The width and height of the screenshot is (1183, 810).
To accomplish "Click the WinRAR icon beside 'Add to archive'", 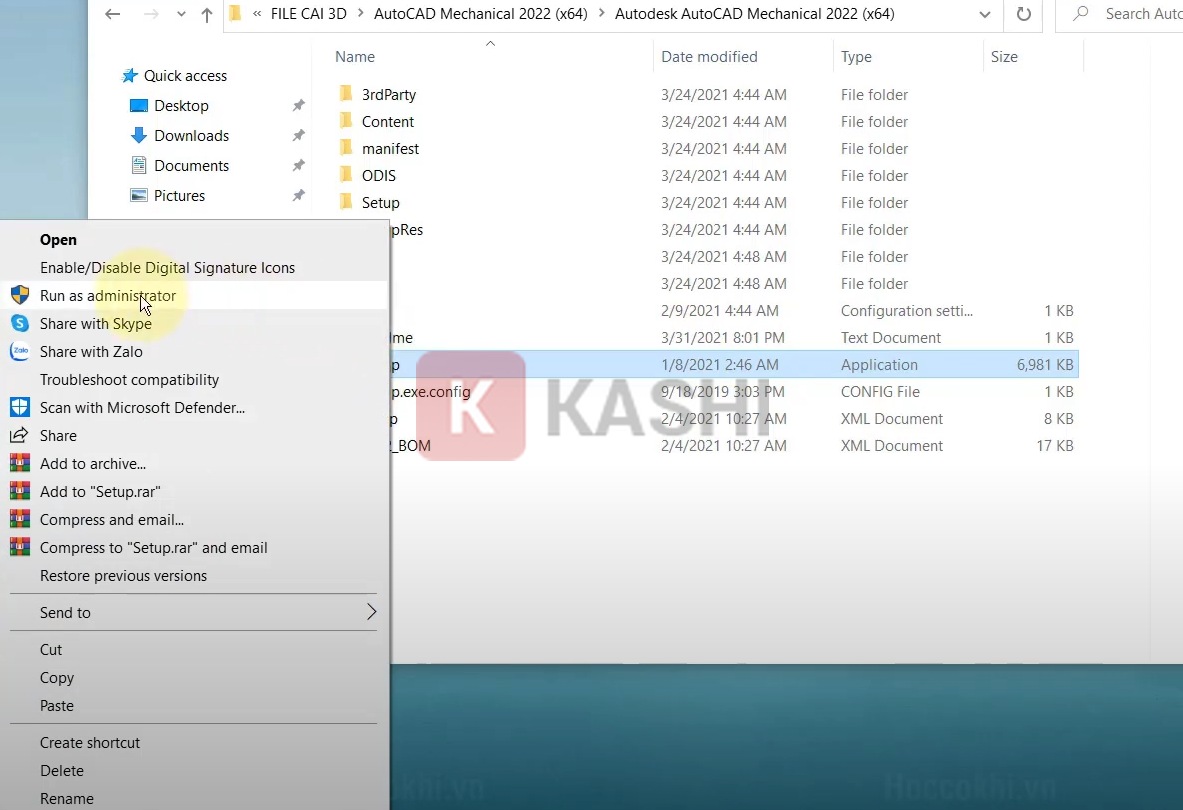I will point(21,463).
